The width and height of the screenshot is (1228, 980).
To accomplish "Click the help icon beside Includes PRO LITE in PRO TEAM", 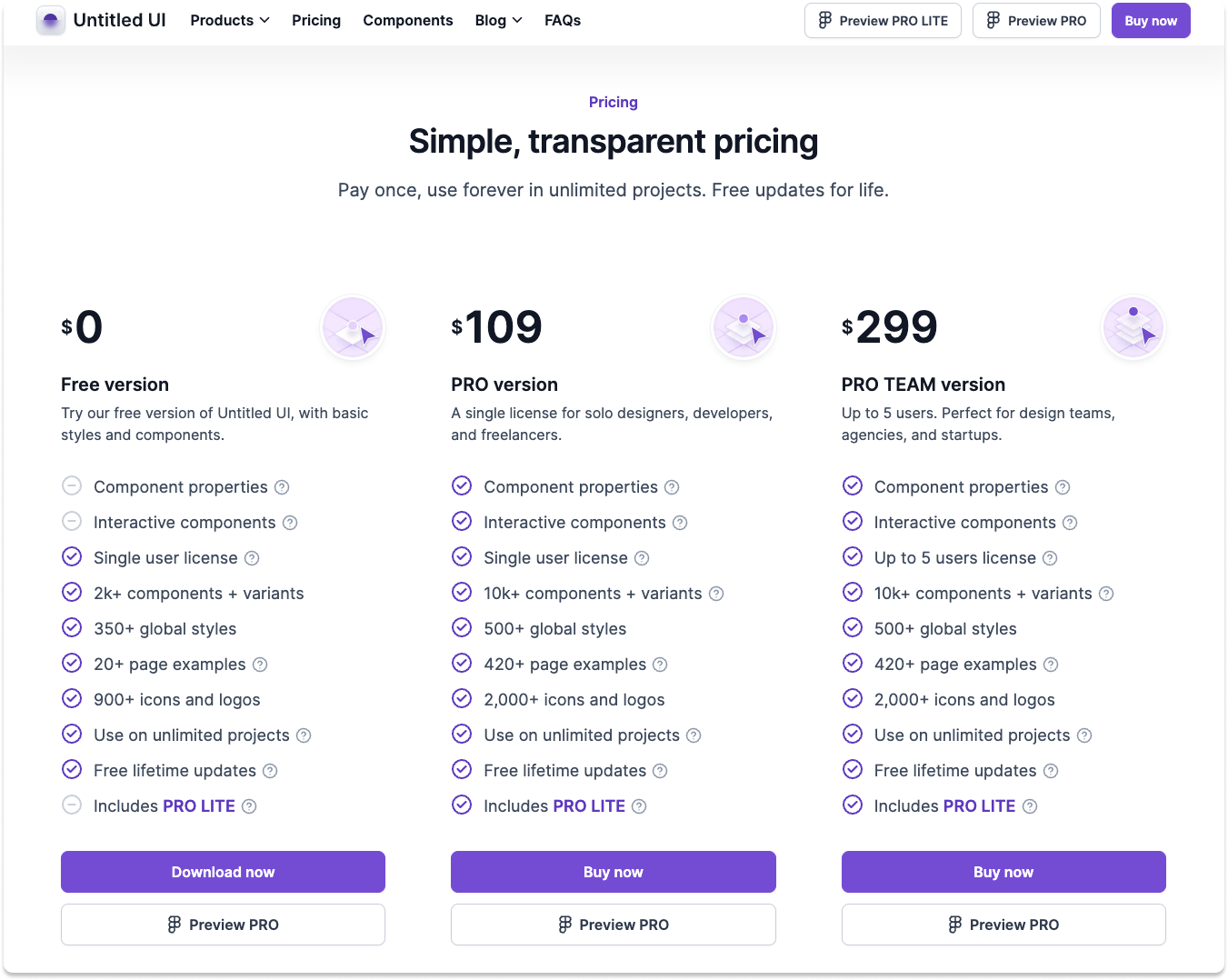I will pyautogui.click(x=1030, y=806).
